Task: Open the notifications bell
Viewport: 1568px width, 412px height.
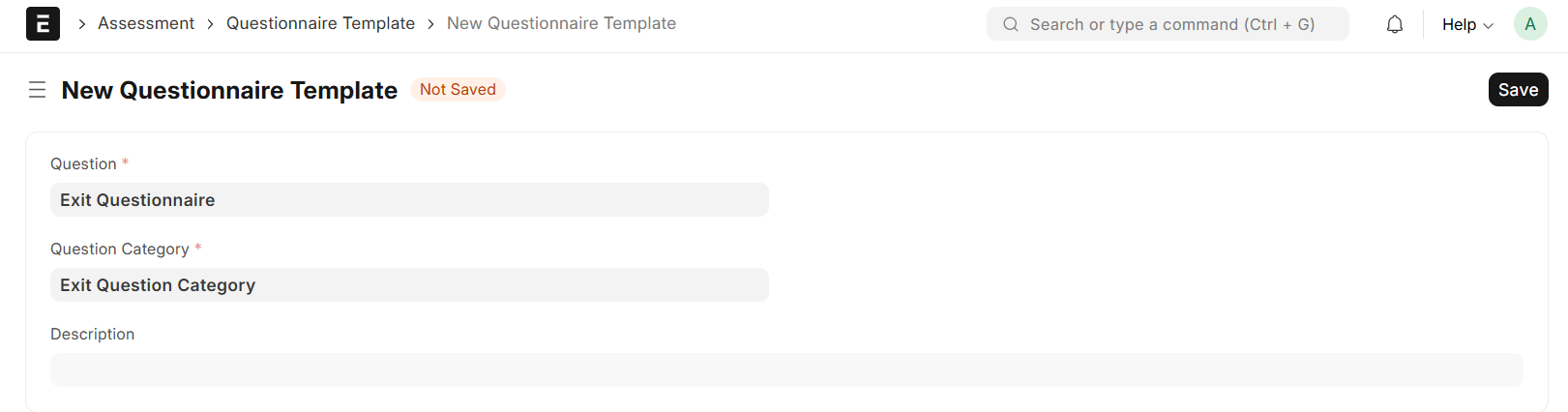Action: [x=1394, y=24]
